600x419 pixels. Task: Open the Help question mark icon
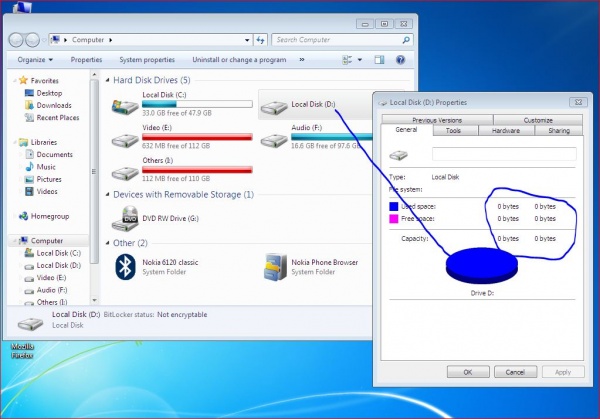[400, 60]
